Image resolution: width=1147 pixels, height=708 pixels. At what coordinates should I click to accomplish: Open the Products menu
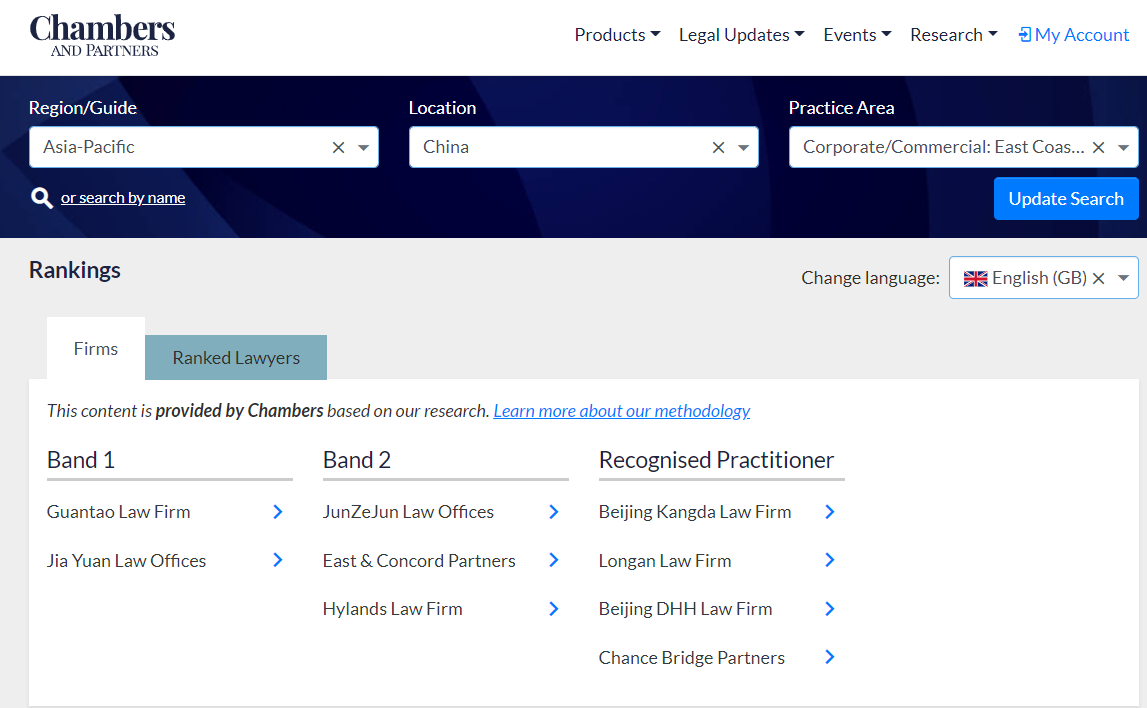(x=617, y=35)
